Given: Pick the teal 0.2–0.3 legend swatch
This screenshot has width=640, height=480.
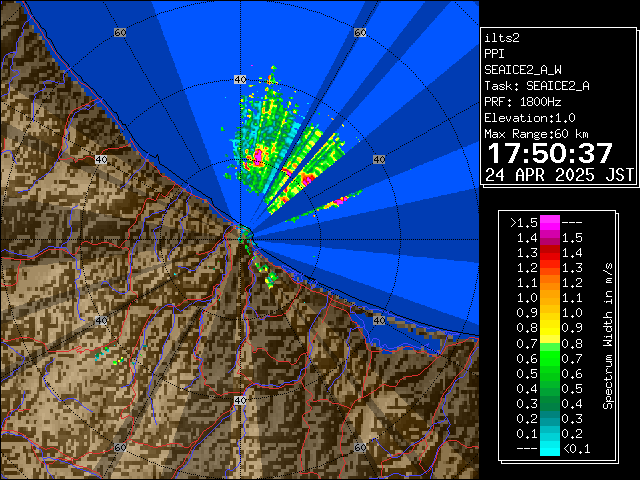Looking at the screenshot, I should click(550, 418).
